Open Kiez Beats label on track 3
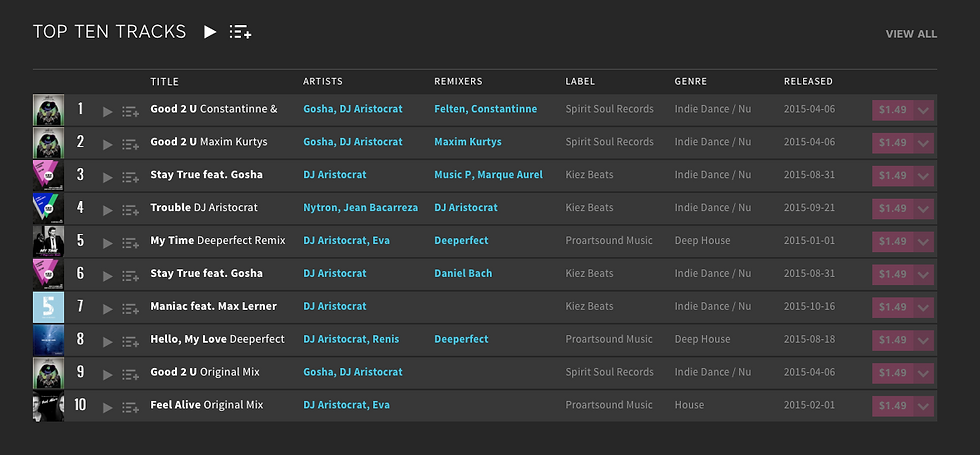Image resolution: width=980 pixels, height=455 pixels. click(x=589, y=175)
